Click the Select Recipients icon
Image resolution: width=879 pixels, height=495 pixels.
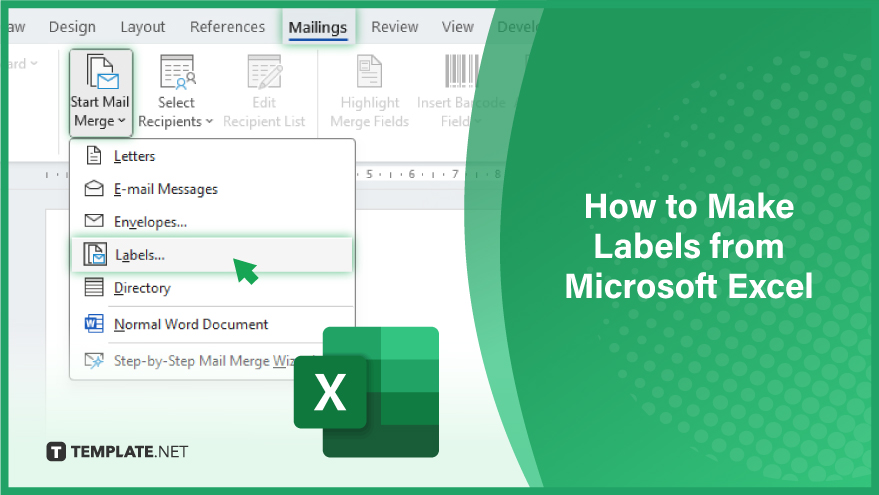[177, 72]
